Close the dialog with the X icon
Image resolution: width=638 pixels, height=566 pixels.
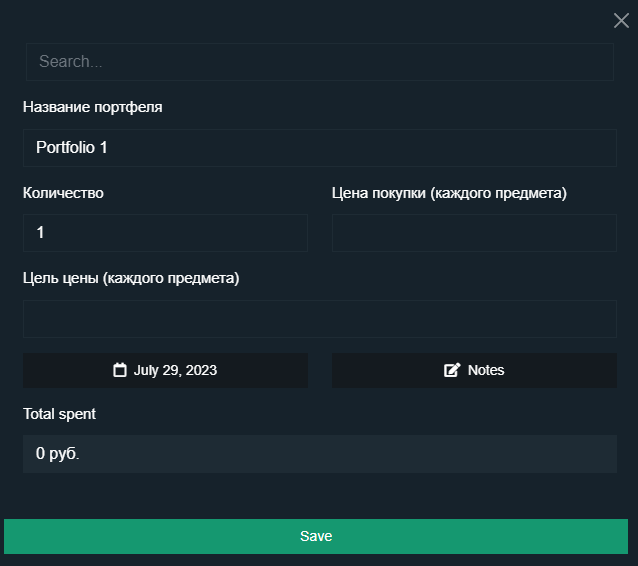[621, 20]
